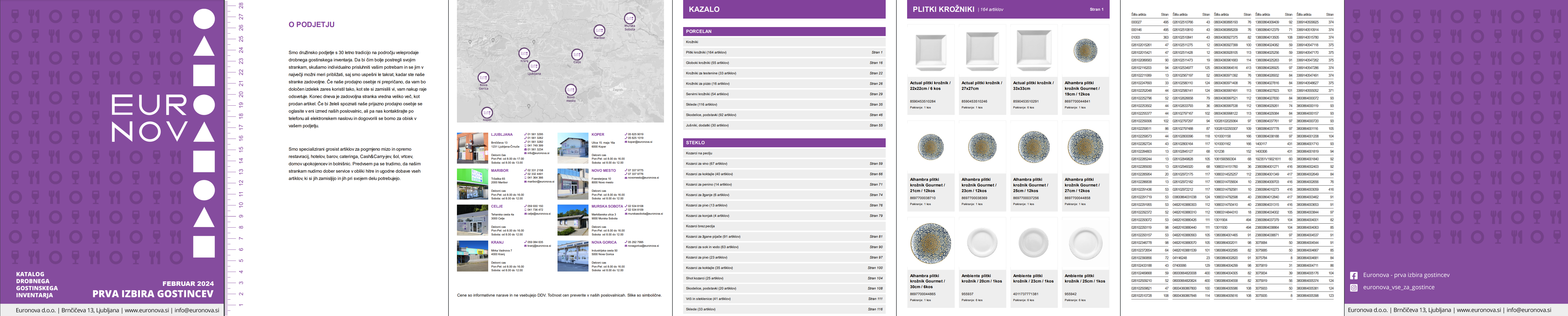Click the 'euronova_vse_za_gostince' Instagram link
Image resolution: width=1568 pixels, height=316 pixels.
pyautogui.click(x=1399, y=287)
